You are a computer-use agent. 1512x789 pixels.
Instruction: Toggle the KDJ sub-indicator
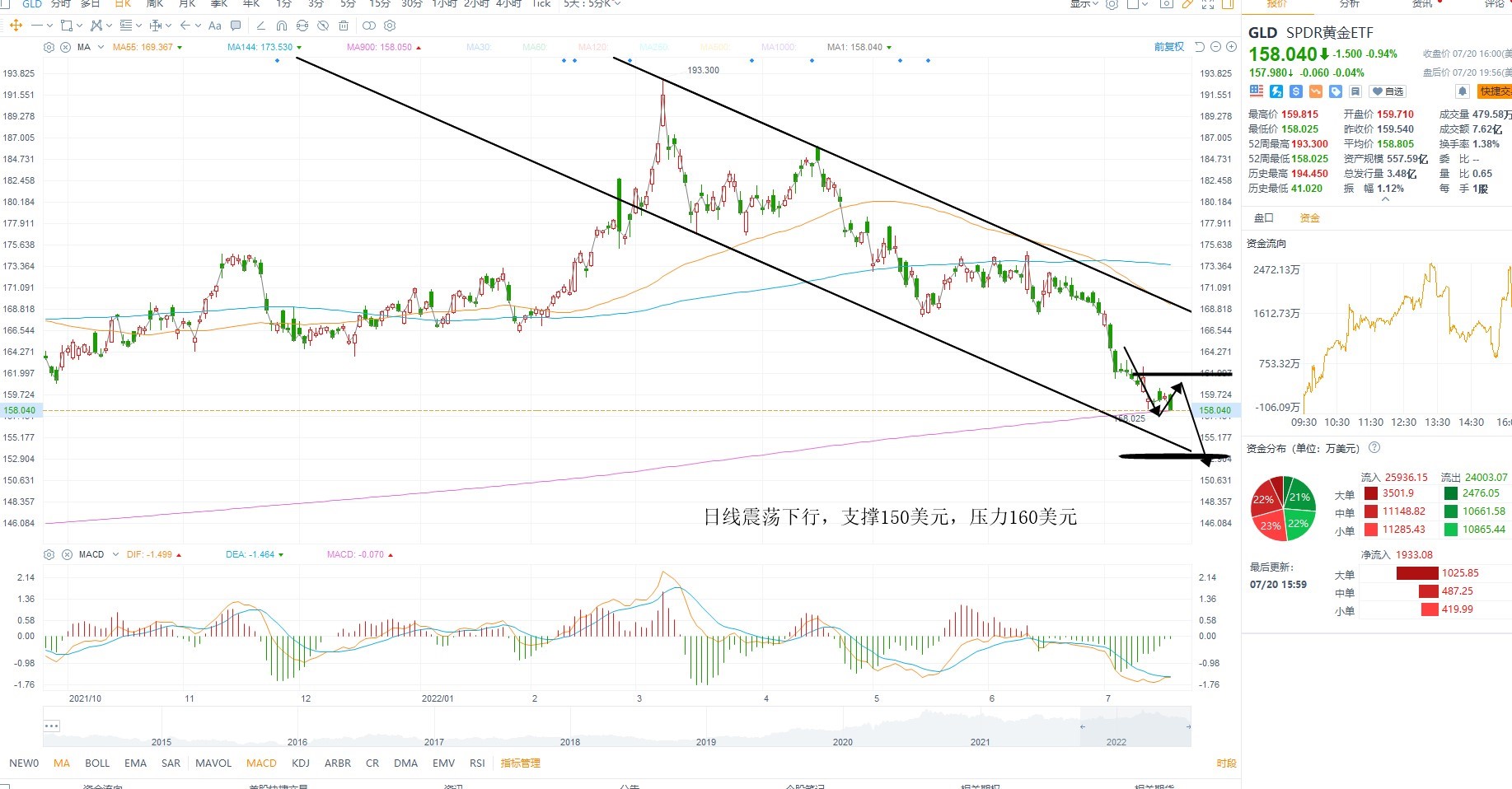coord(301,763)
